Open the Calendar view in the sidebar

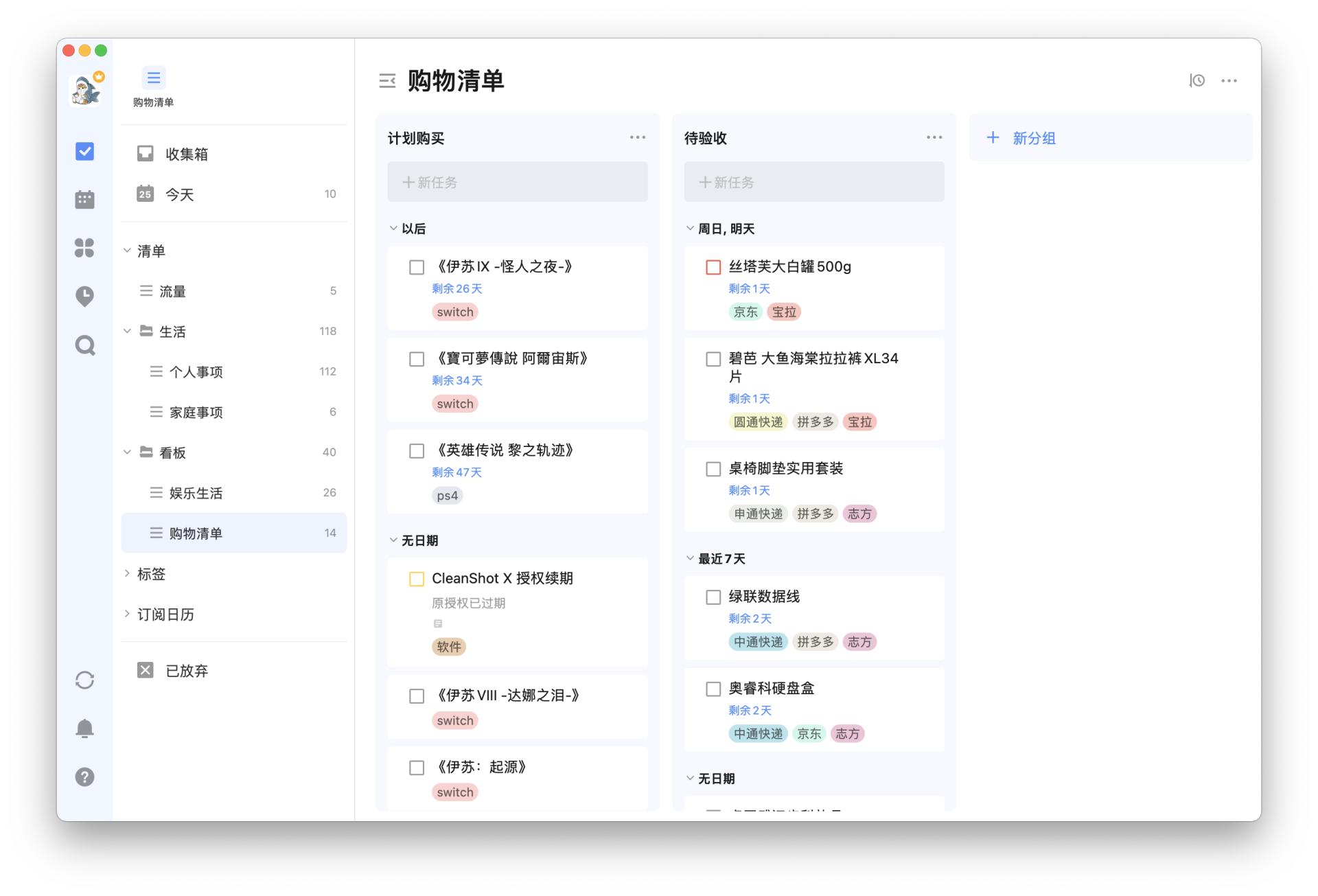pos(84,200)
